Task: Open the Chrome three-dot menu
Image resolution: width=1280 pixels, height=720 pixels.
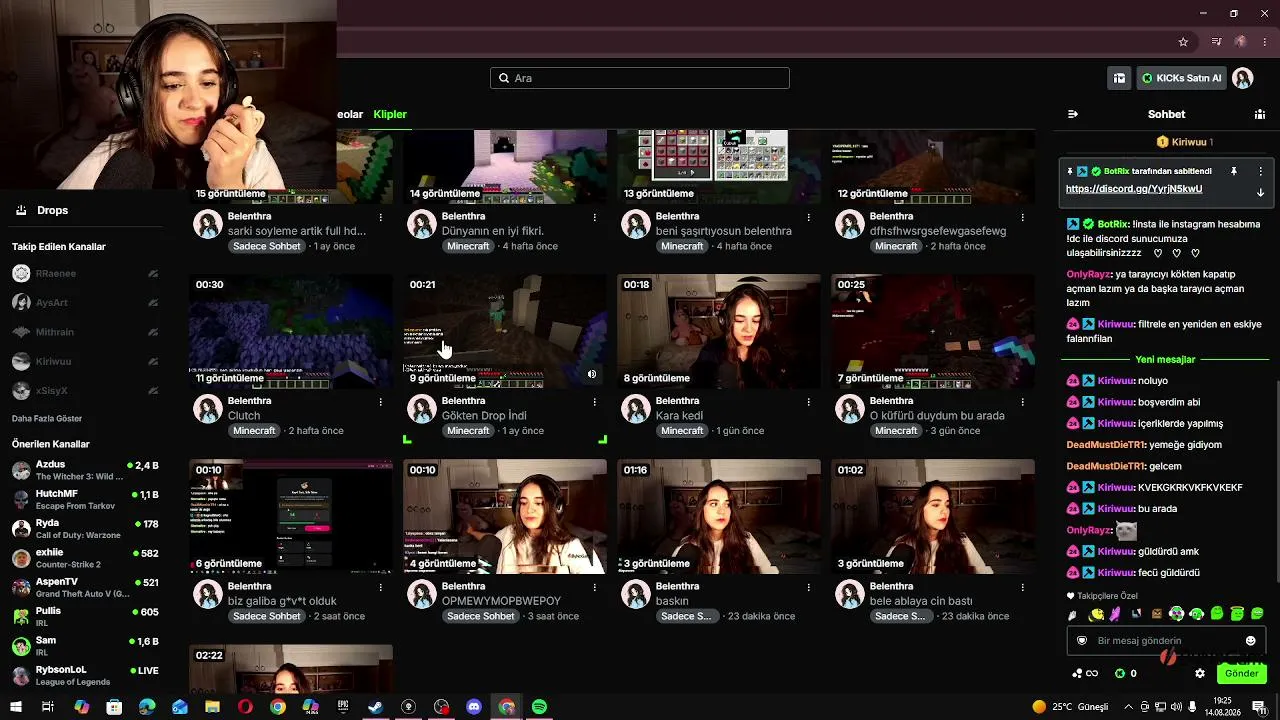Action: click(1266, 42)
